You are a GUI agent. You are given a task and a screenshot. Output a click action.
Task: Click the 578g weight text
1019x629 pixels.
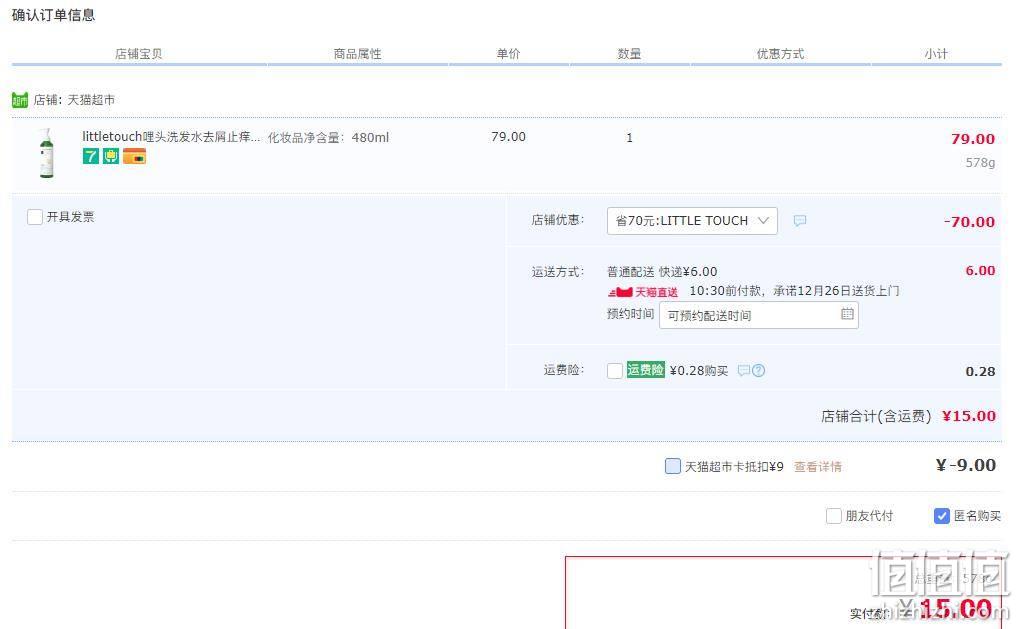coord(980,162)
